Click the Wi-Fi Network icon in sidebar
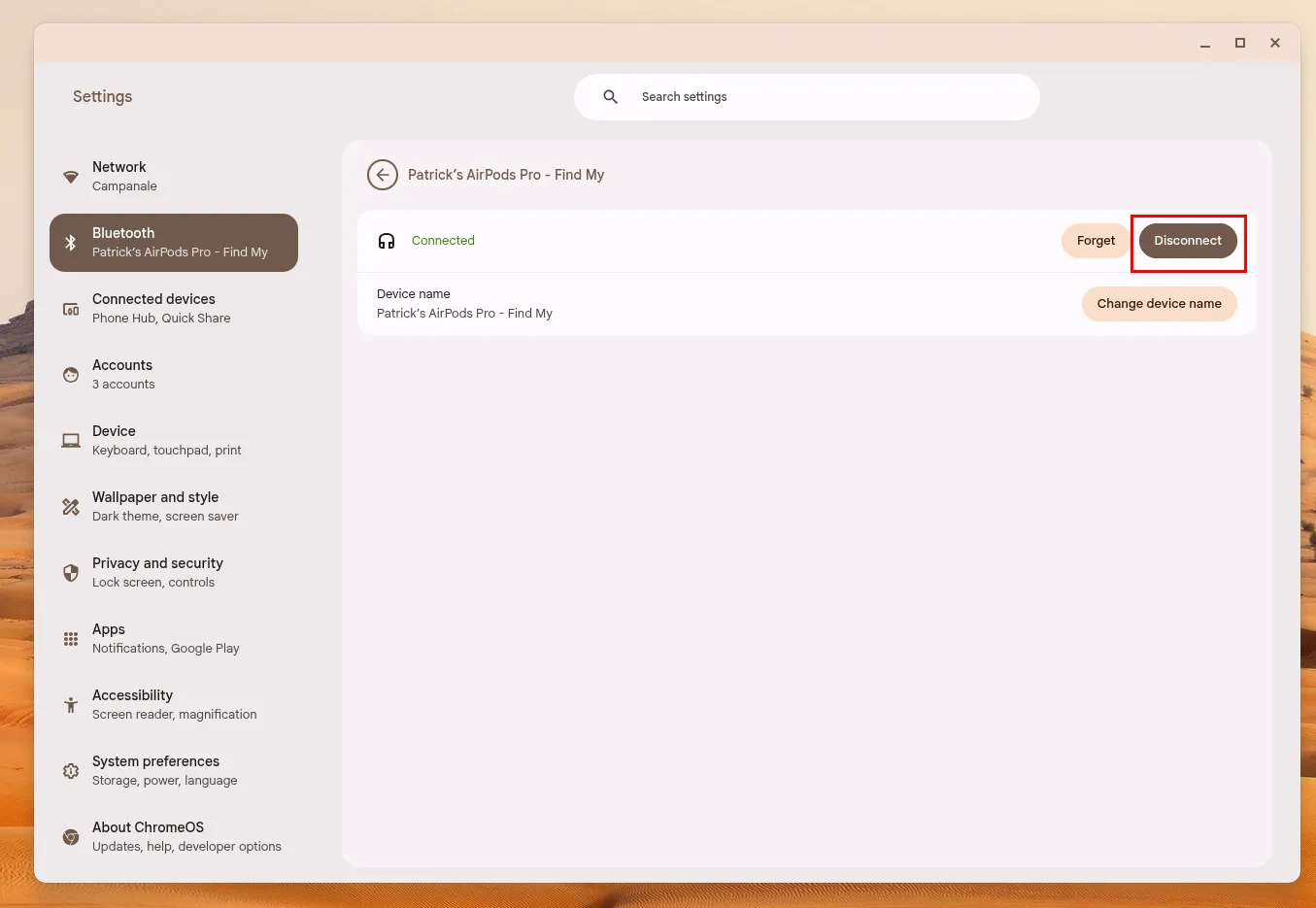Image resolution: width=1316 pixels, height=908 pixels. [71, 177]
